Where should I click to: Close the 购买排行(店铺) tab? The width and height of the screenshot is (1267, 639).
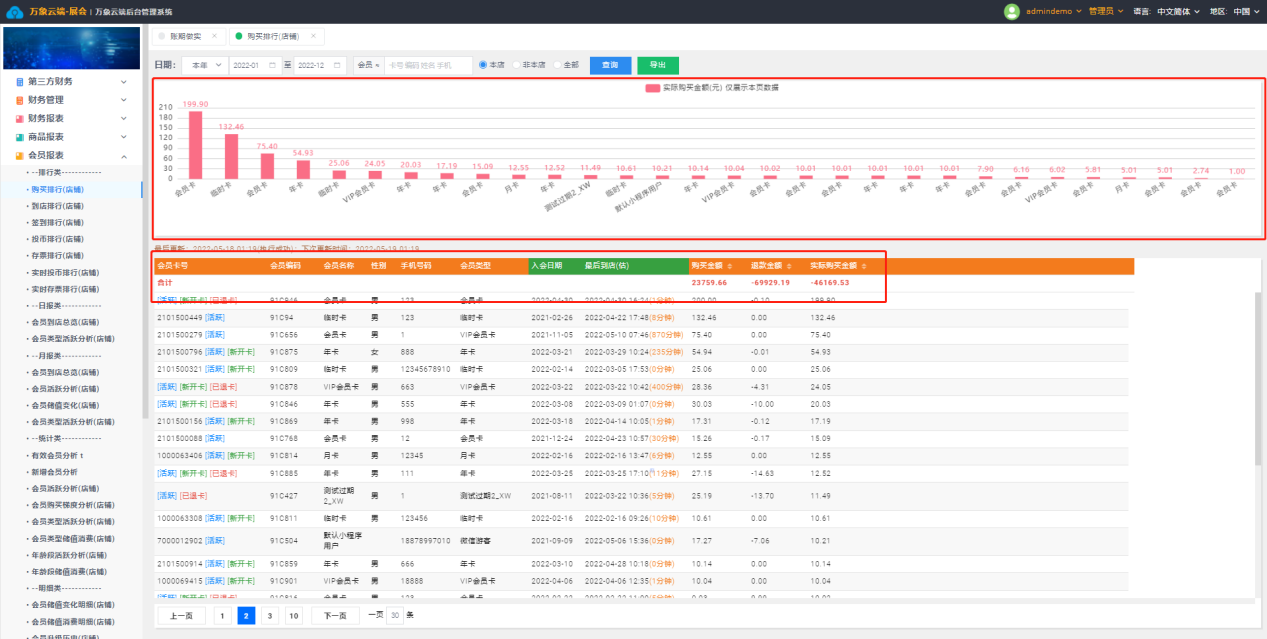[x=313, y=36]
